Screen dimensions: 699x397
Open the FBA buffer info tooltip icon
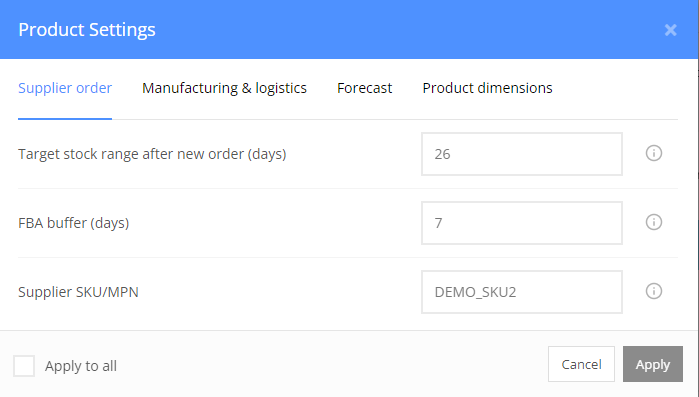654,222
